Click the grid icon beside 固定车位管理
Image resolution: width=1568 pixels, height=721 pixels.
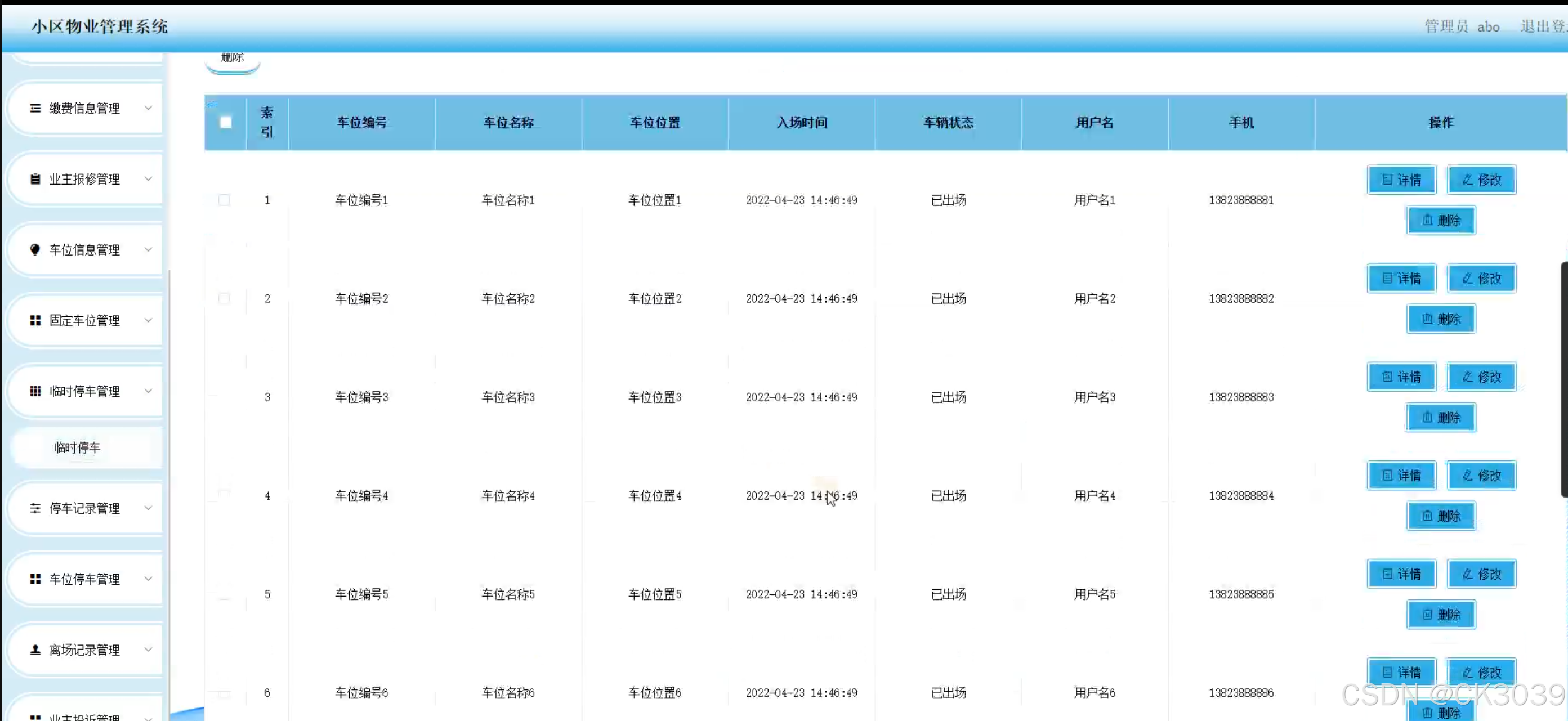click(35, 321)
